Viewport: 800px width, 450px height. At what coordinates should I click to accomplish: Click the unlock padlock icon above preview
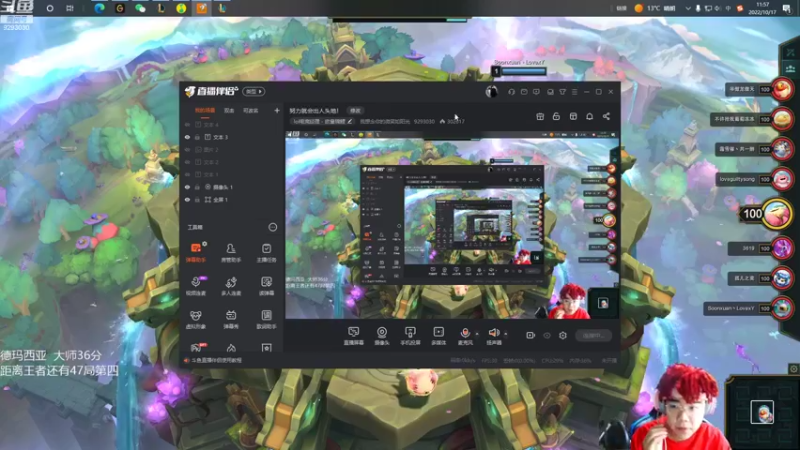tap(556, 116)
